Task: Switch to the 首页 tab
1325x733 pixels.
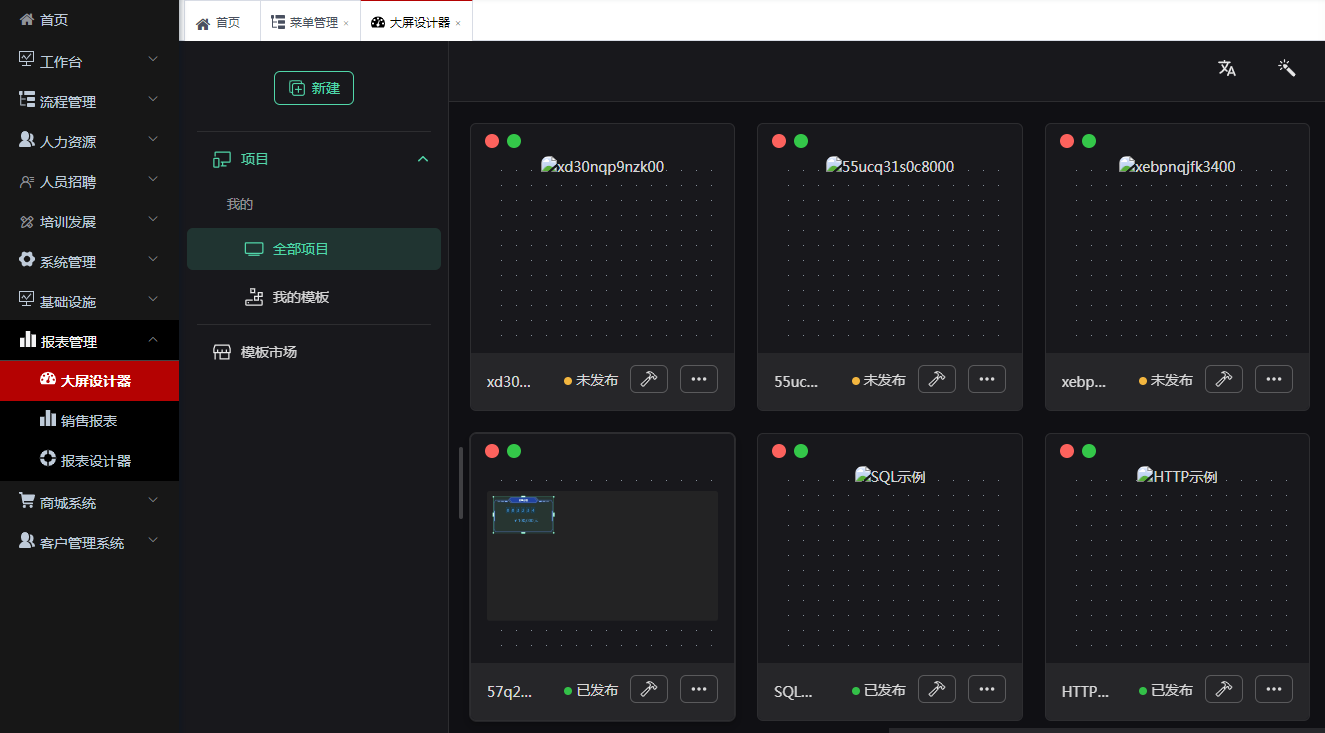Action: [222, 22]
